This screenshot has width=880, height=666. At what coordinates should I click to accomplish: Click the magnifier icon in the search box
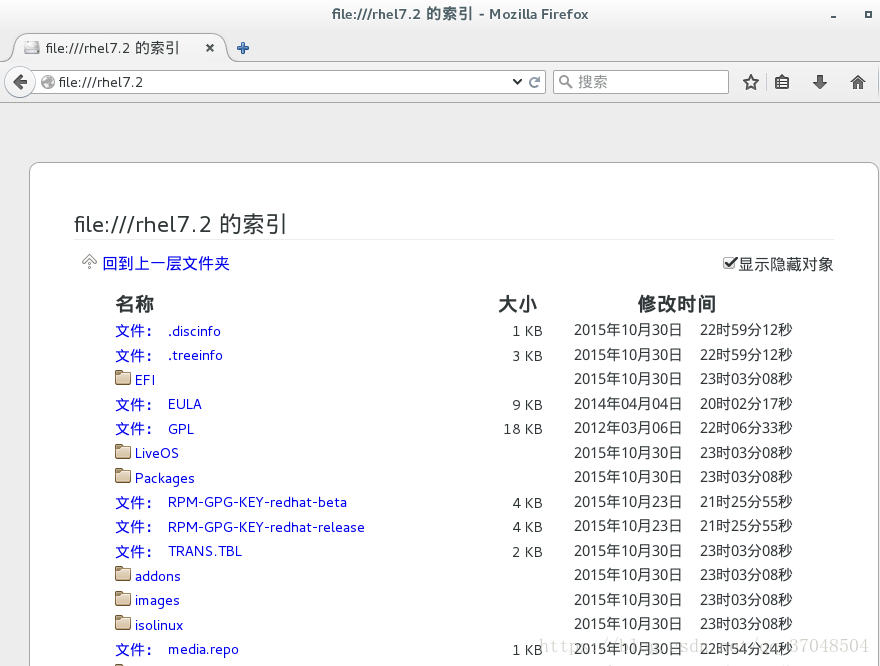click(566, 82)
